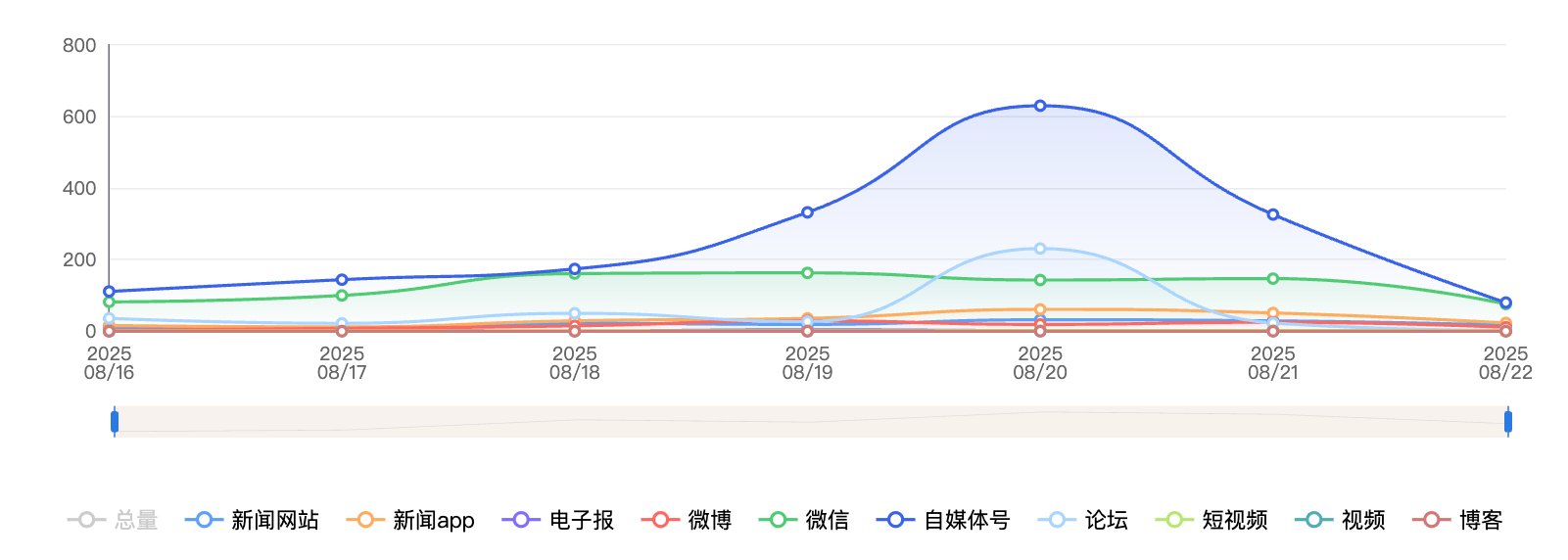Click 微信 data point on 08/17
Screen dimensions: 1568x560
342,296
